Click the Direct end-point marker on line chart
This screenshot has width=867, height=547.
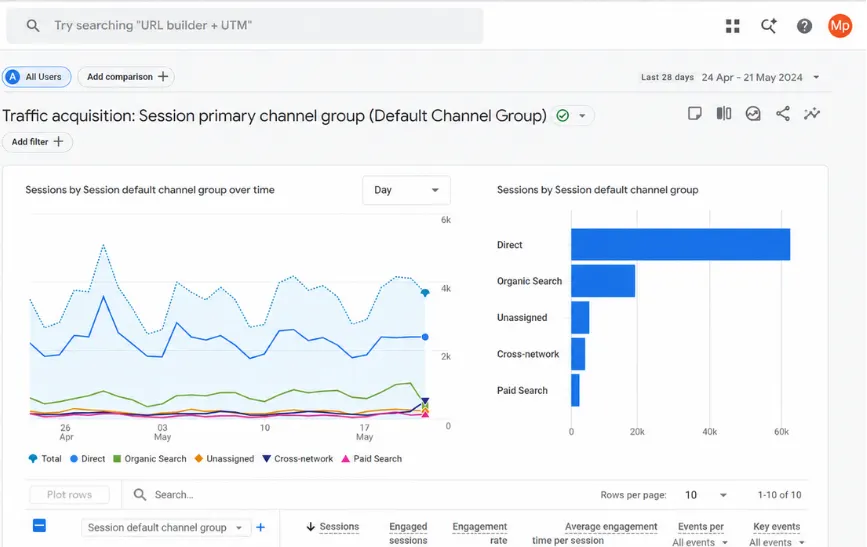tap(425, 337)
